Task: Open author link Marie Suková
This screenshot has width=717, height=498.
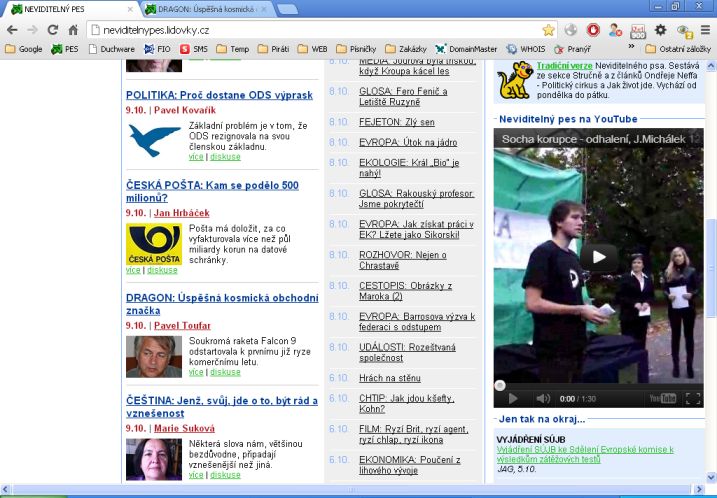Action: click(184, 428)
